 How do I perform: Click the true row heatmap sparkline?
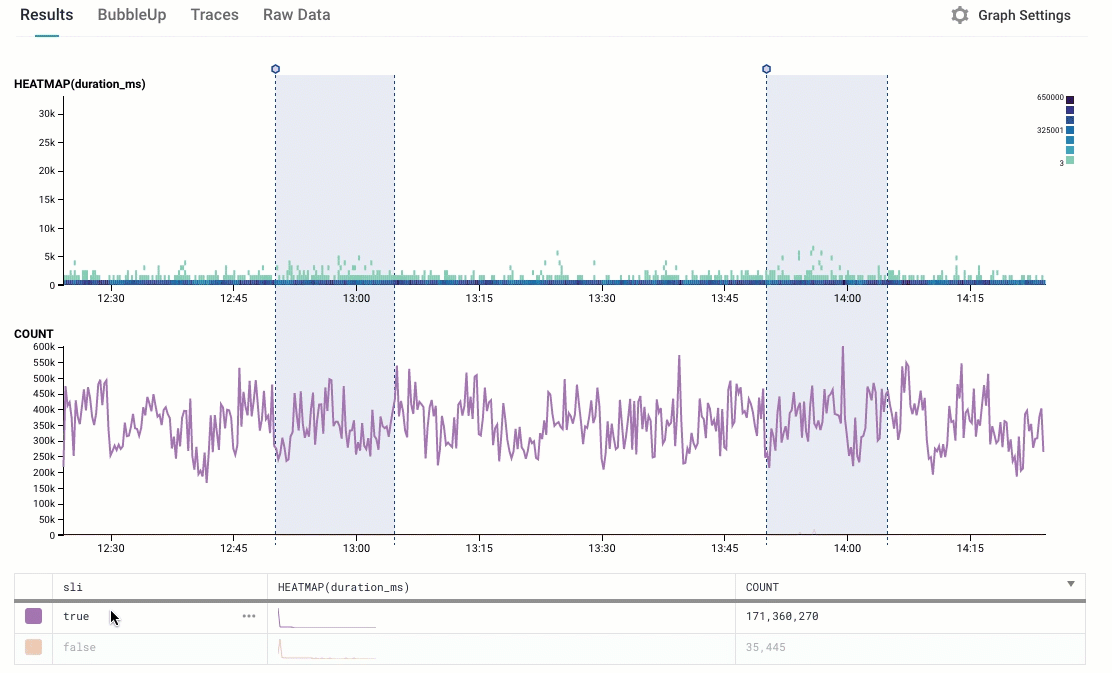(x=327, y=618)
